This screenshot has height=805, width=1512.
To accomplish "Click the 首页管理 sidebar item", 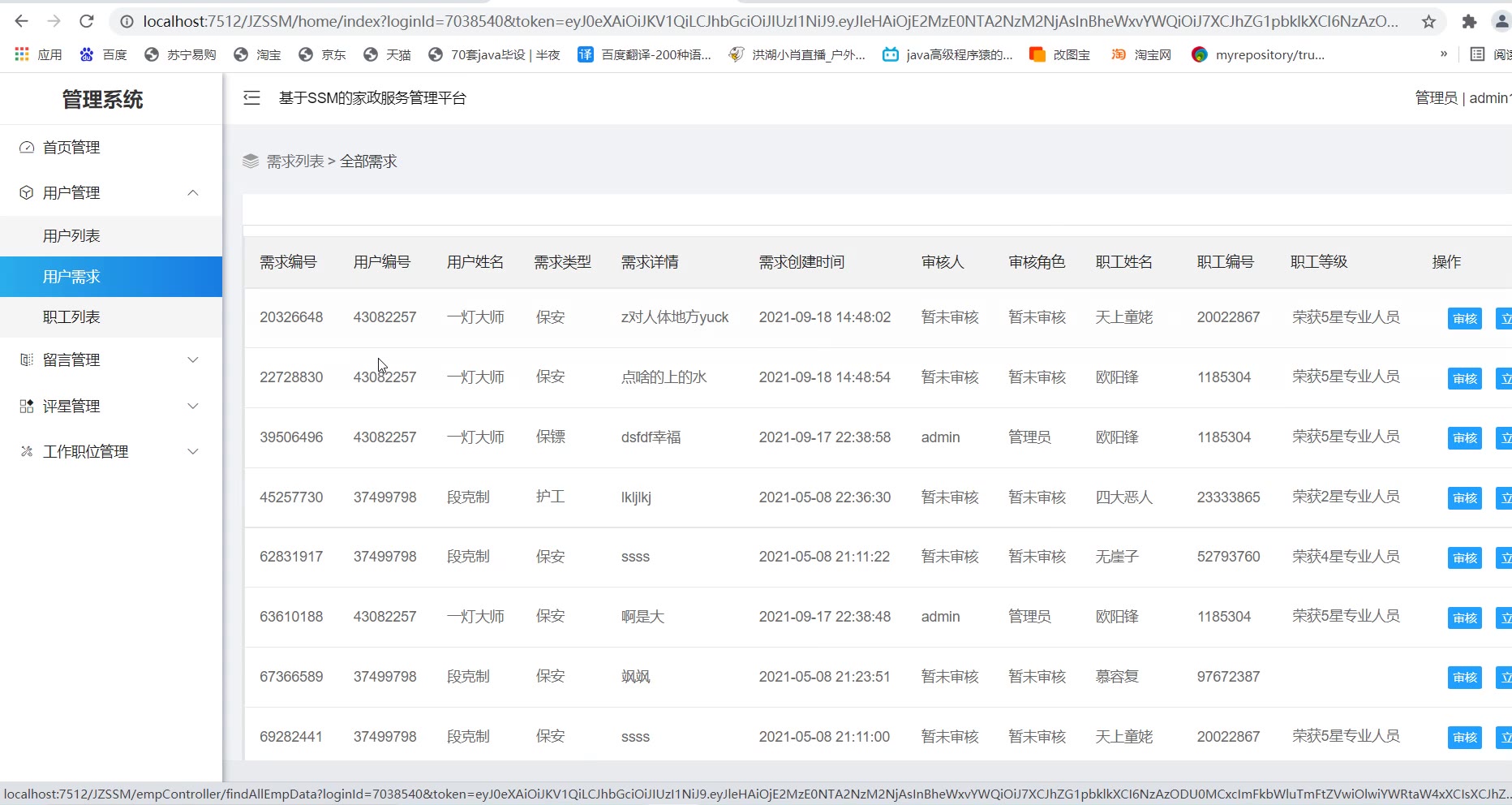I will point(71,148).
